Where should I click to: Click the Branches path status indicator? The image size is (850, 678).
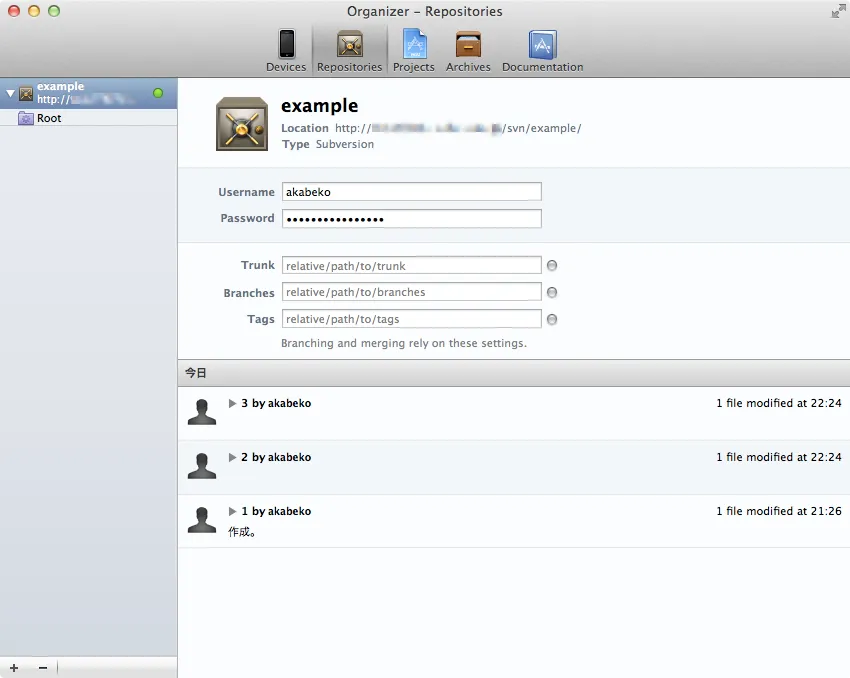point(552,293)
